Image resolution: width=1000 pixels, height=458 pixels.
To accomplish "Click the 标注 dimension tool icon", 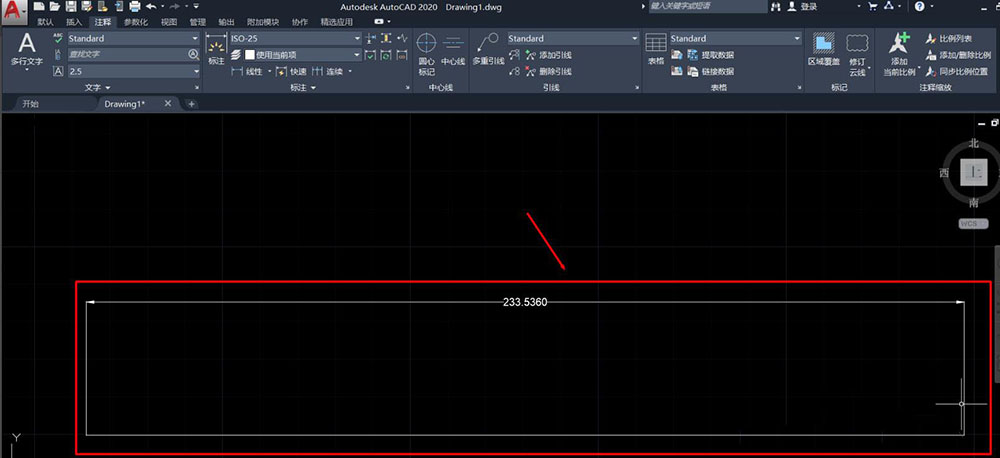I will 216,48.
